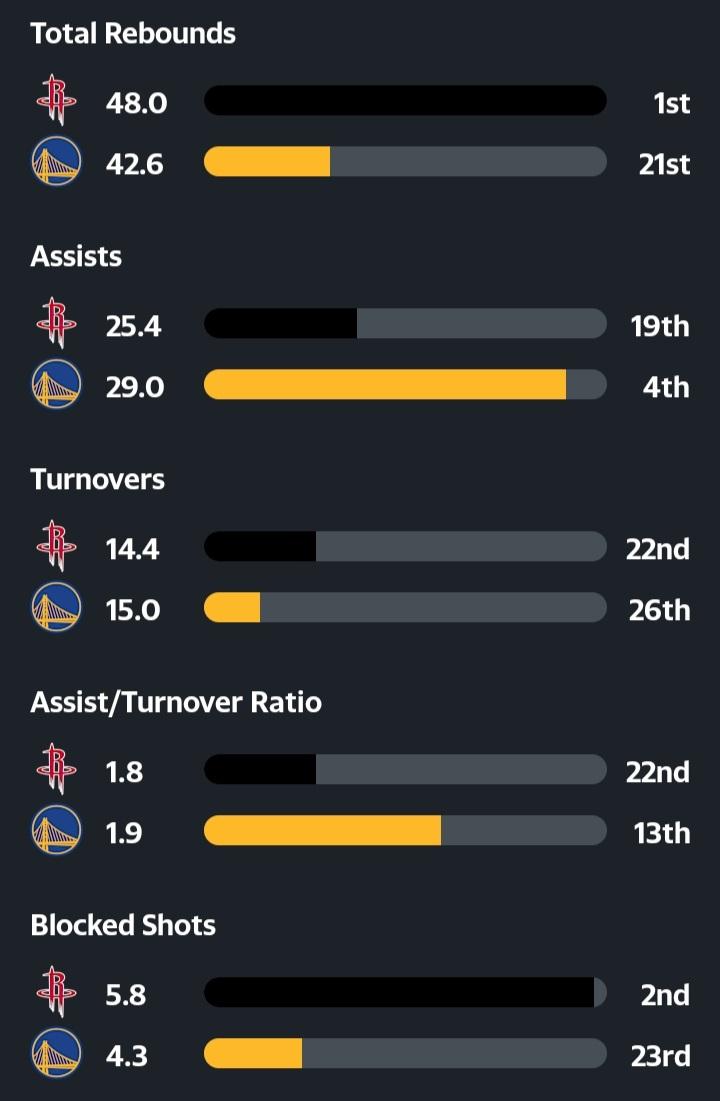The image size is (720, 1101).
Task: Tap the Rockets logo under Blocked Shots
Action: click(56, 994)
